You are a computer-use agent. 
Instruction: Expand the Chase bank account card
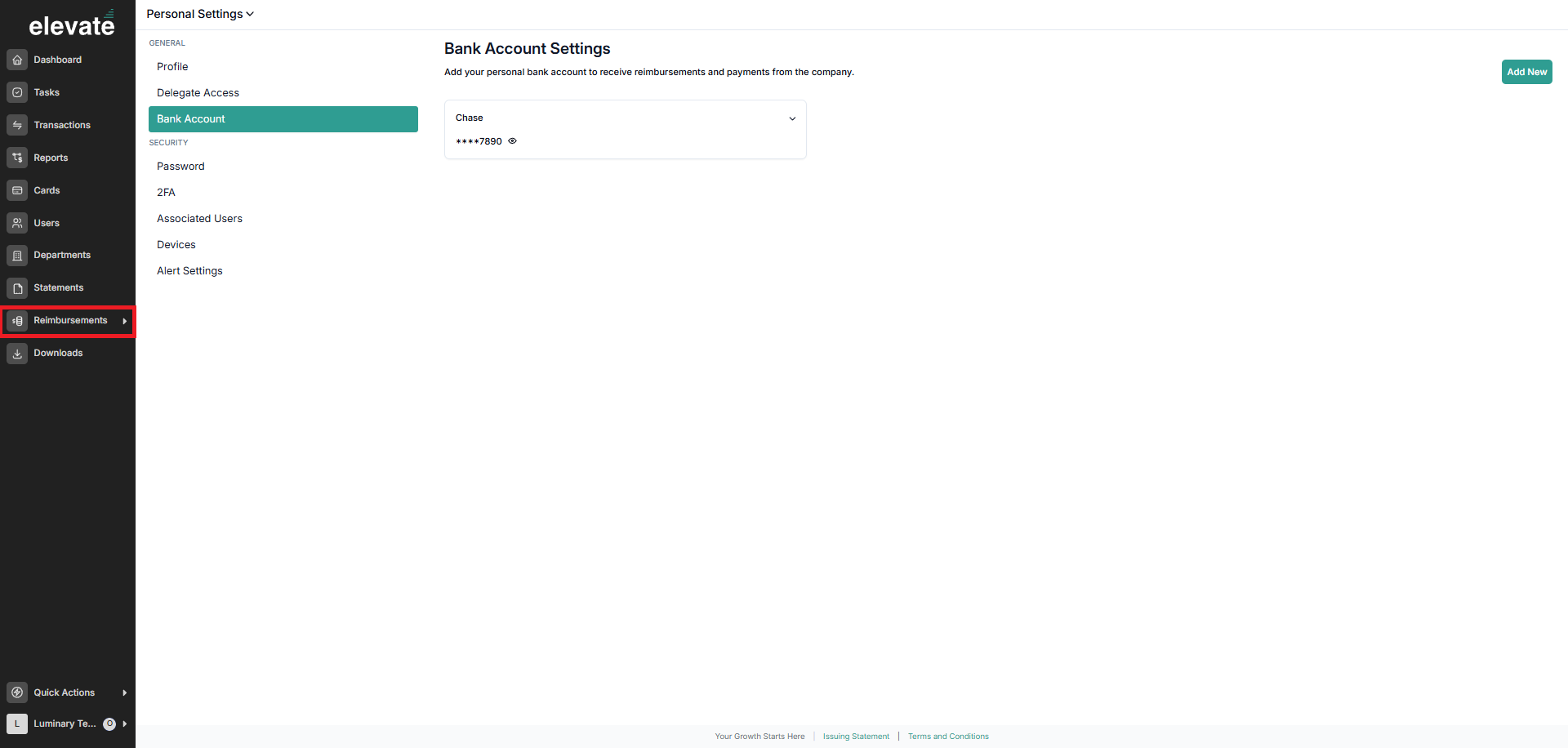[x=792, y=118]
